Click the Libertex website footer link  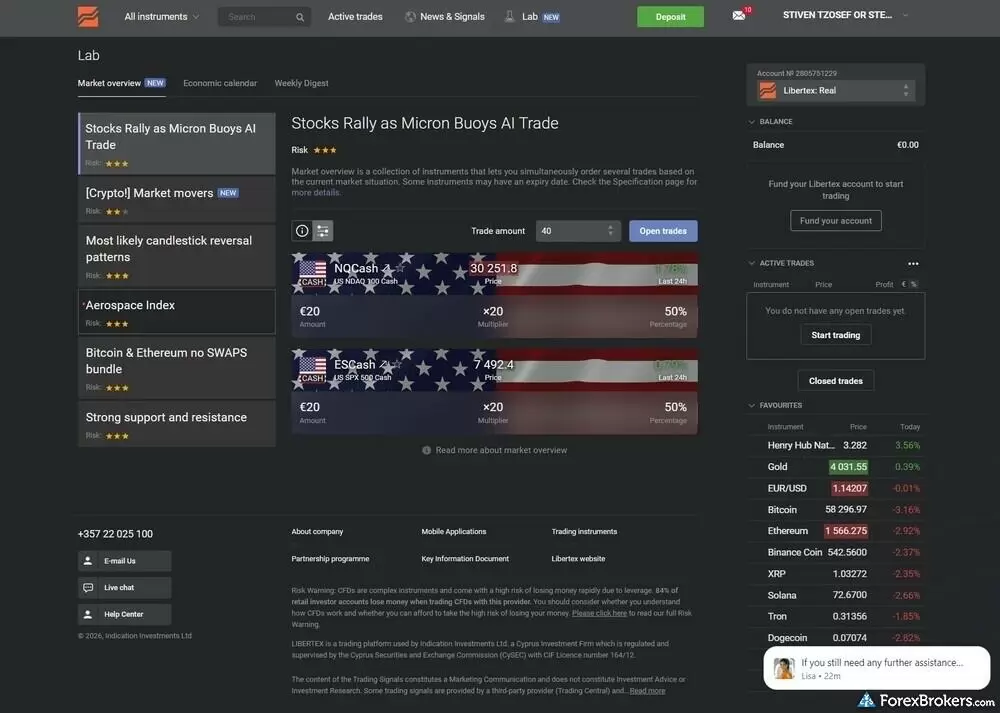coord(578,559)
